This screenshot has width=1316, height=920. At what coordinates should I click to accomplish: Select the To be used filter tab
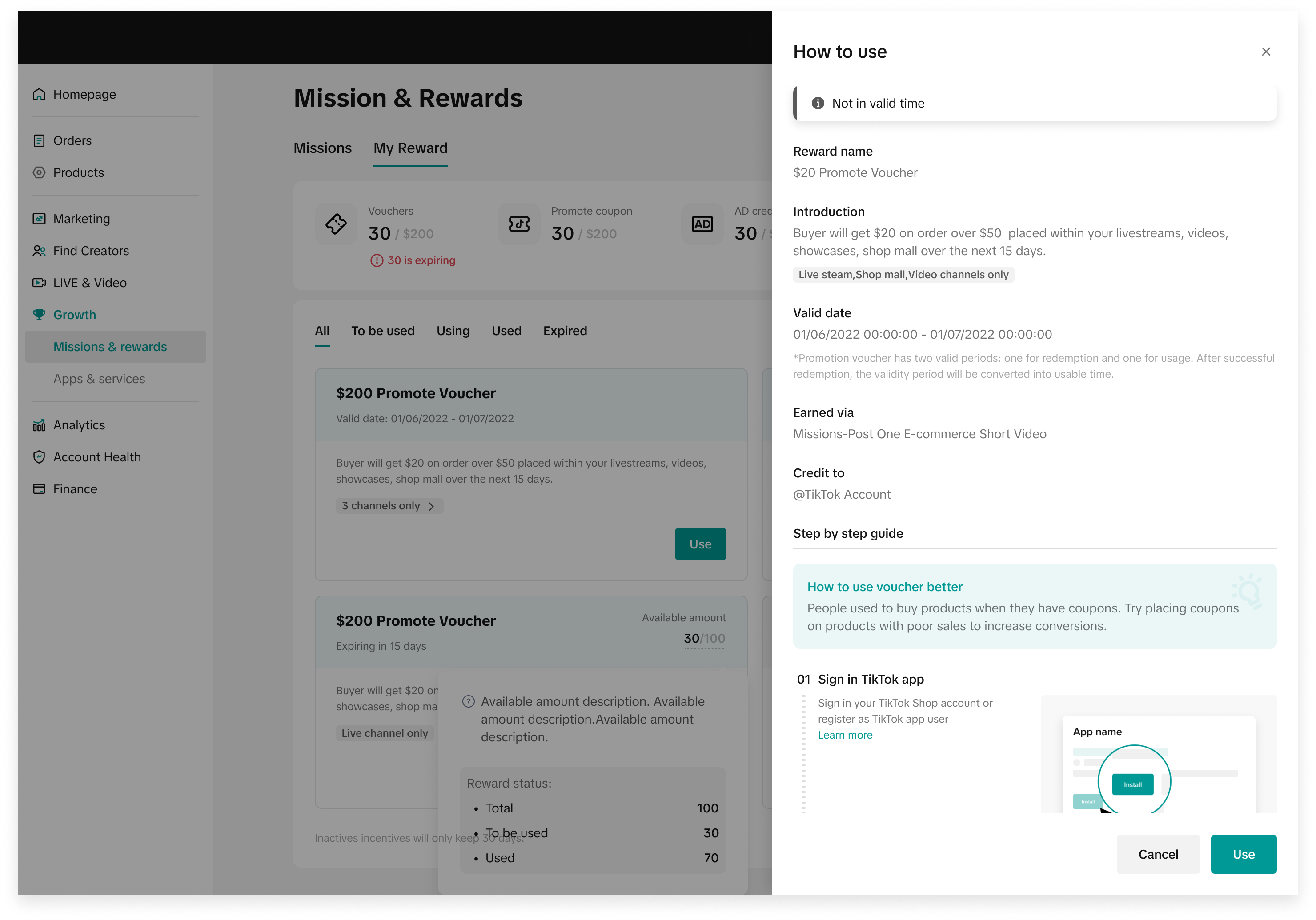click(x=382, y=331)
